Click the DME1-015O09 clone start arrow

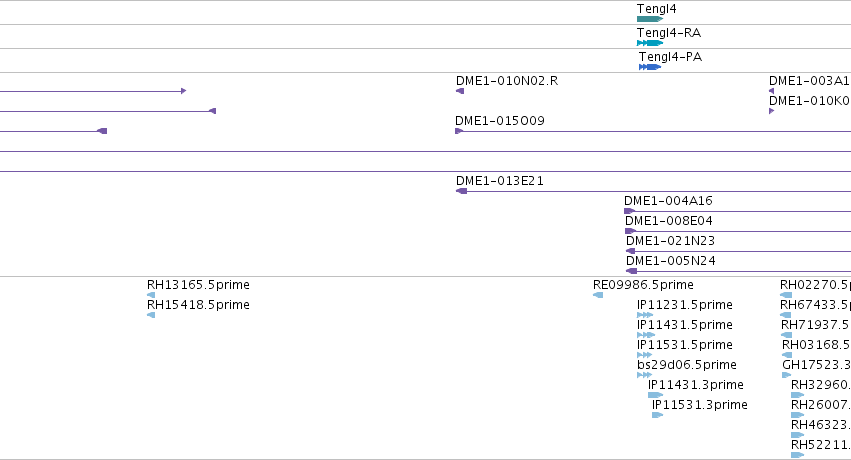point(459,131)
